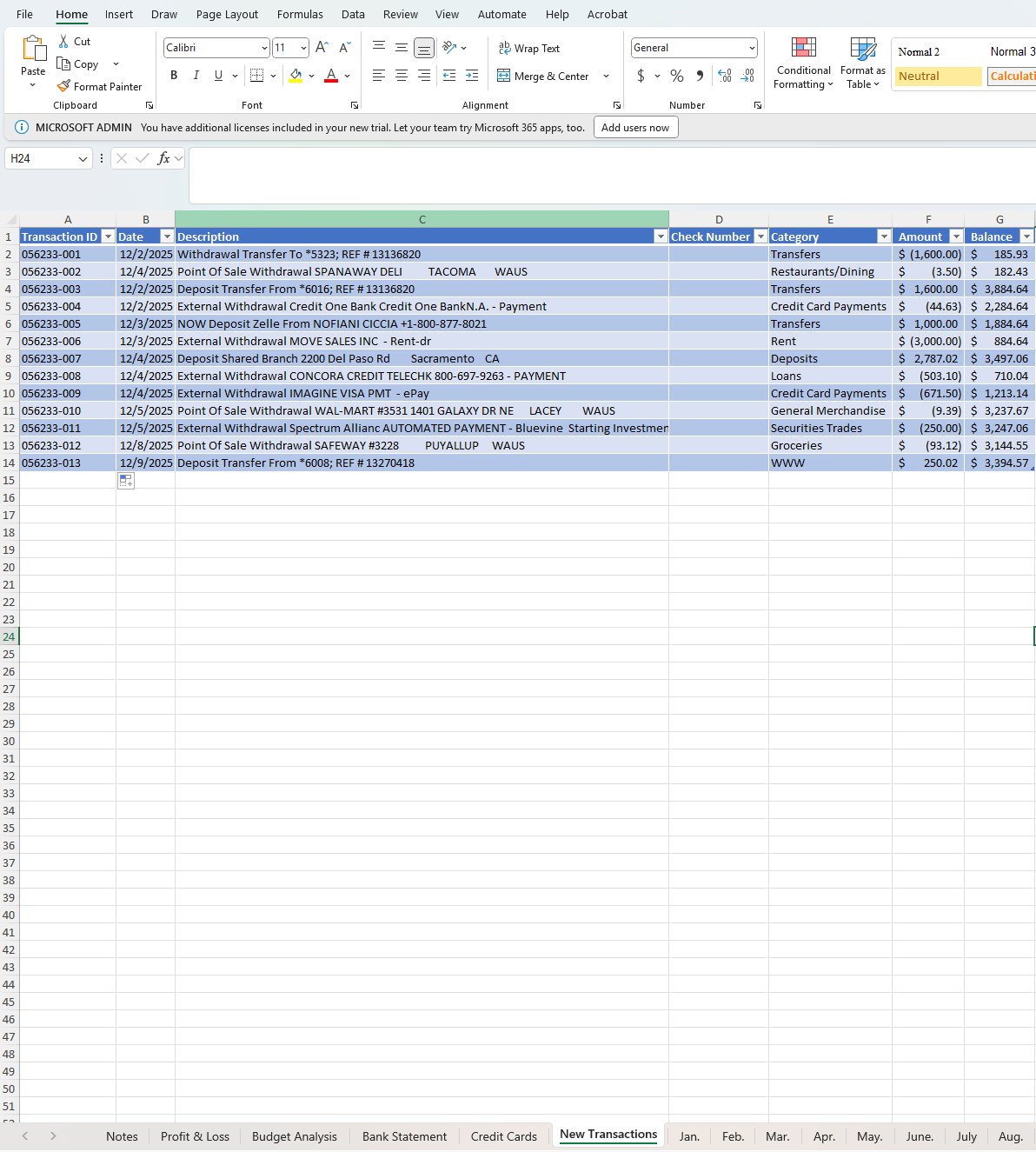This screenshot has height=1152, width=1036.
Task: Toggle Wrap Text for cells
Action: point(528,49)
